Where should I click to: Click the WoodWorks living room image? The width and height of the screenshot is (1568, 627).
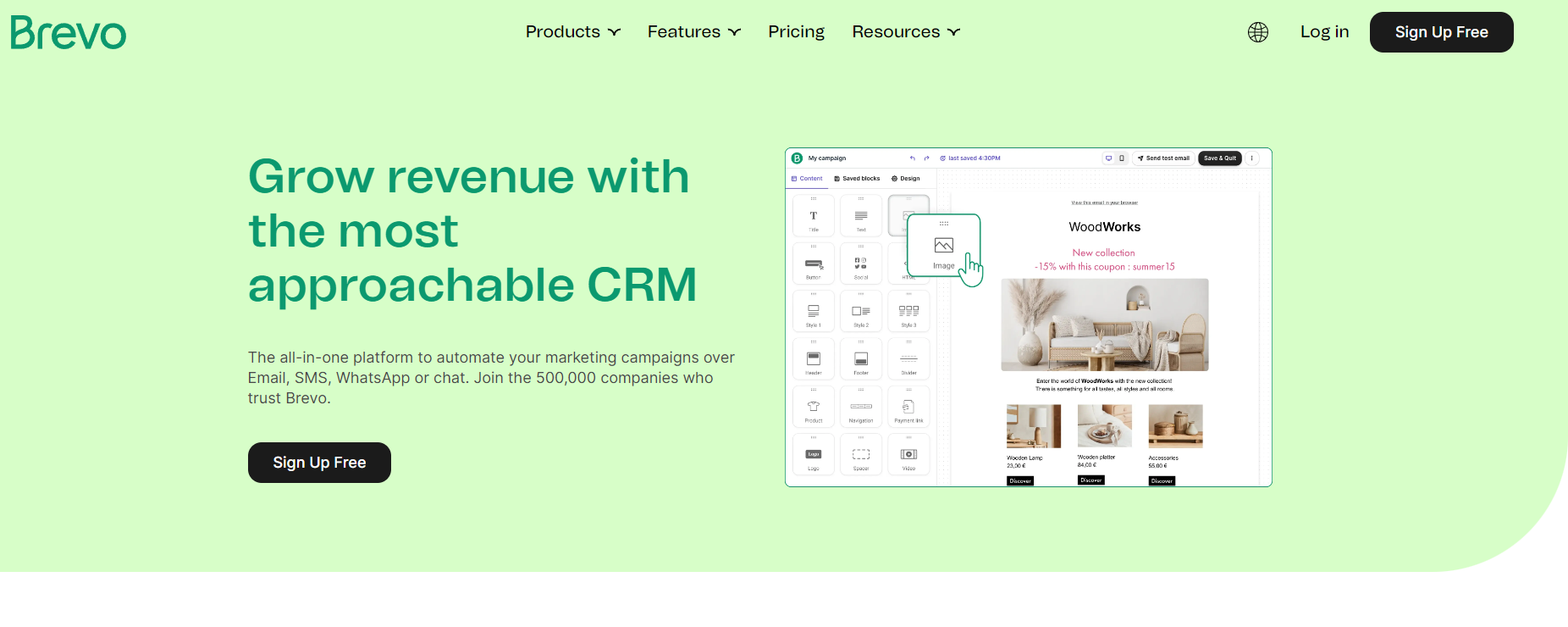(x=1105, y=325)
